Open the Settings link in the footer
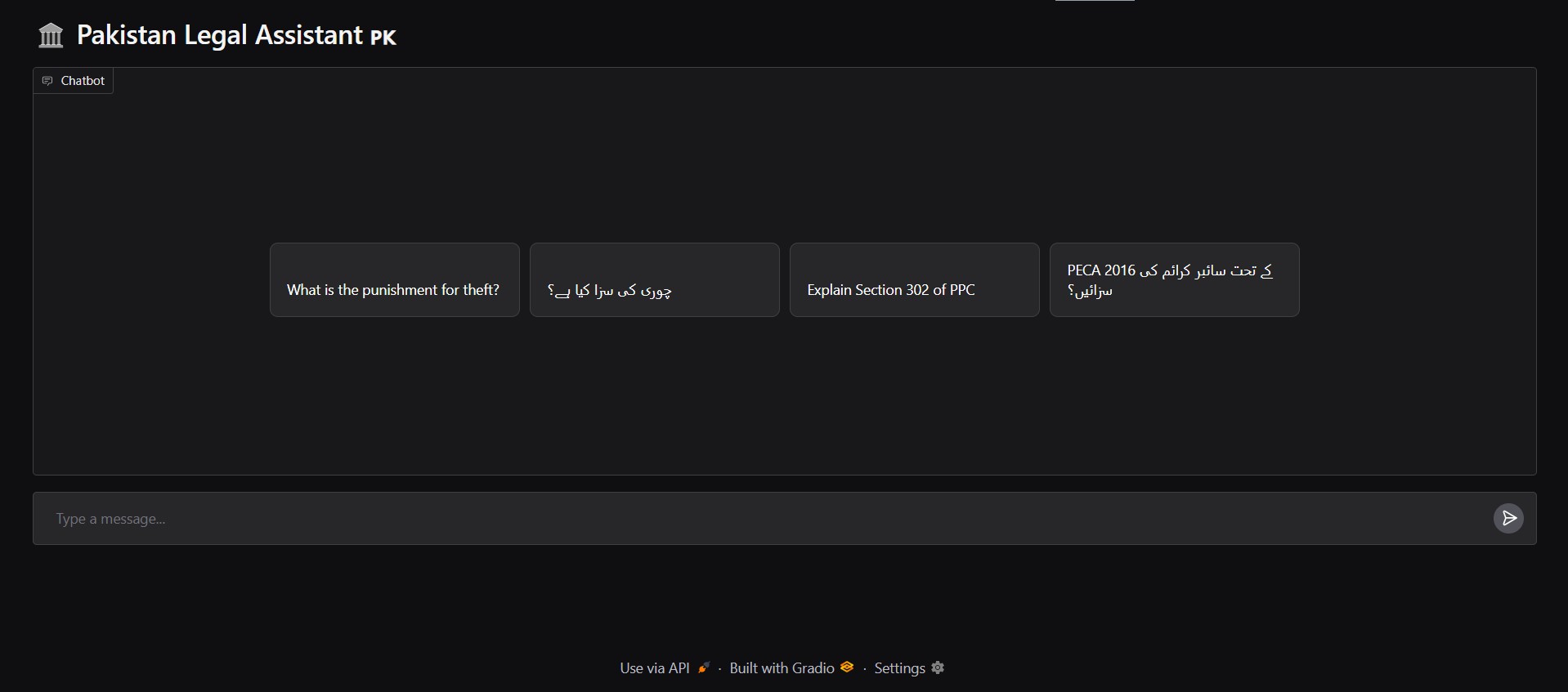The height and width of the screenshot is (692, 1568). (x=899, y=668)
